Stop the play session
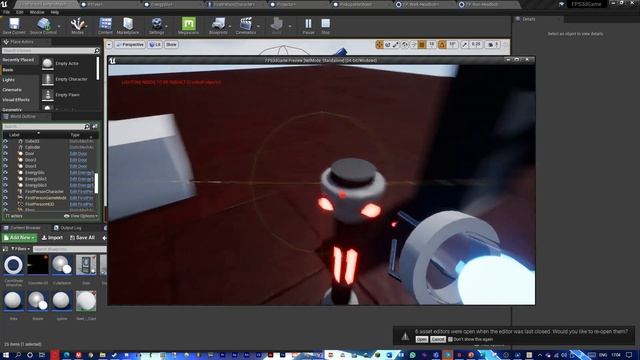This screenshot has width=640, height=360. point(325,26)
